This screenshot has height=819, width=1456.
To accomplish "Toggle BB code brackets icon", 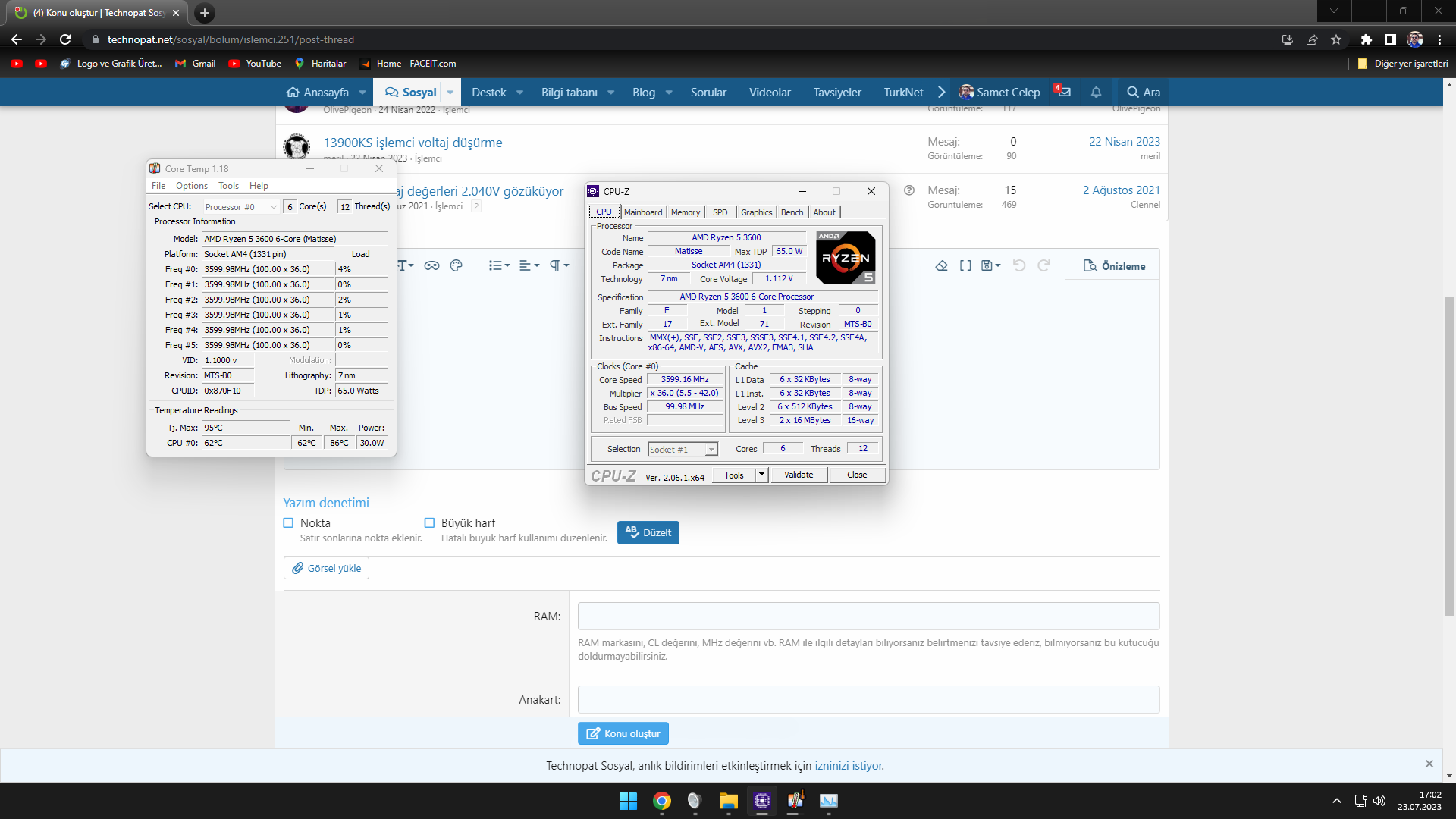I will (x=965, y=265).
